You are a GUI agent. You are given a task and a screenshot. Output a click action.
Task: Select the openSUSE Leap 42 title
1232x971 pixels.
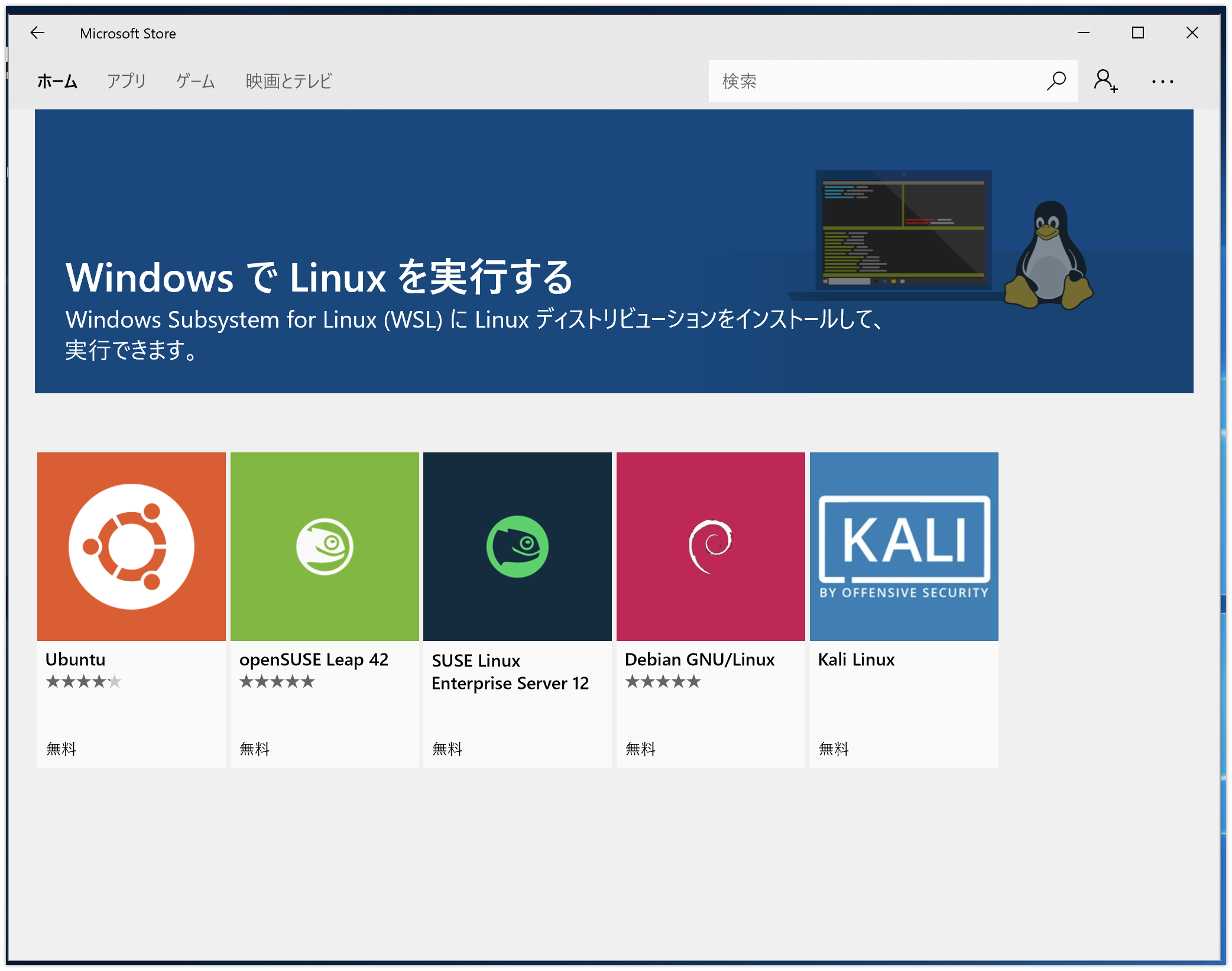[x=314, y=660]
